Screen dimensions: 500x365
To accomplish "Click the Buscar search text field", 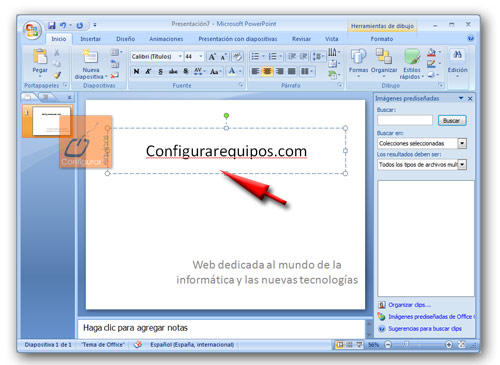I will coord(405,120).
